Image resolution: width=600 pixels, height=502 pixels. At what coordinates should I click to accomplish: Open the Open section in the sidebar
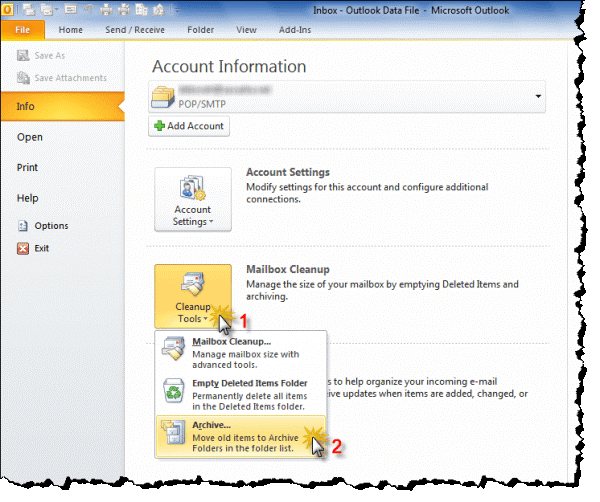[30, 137]
